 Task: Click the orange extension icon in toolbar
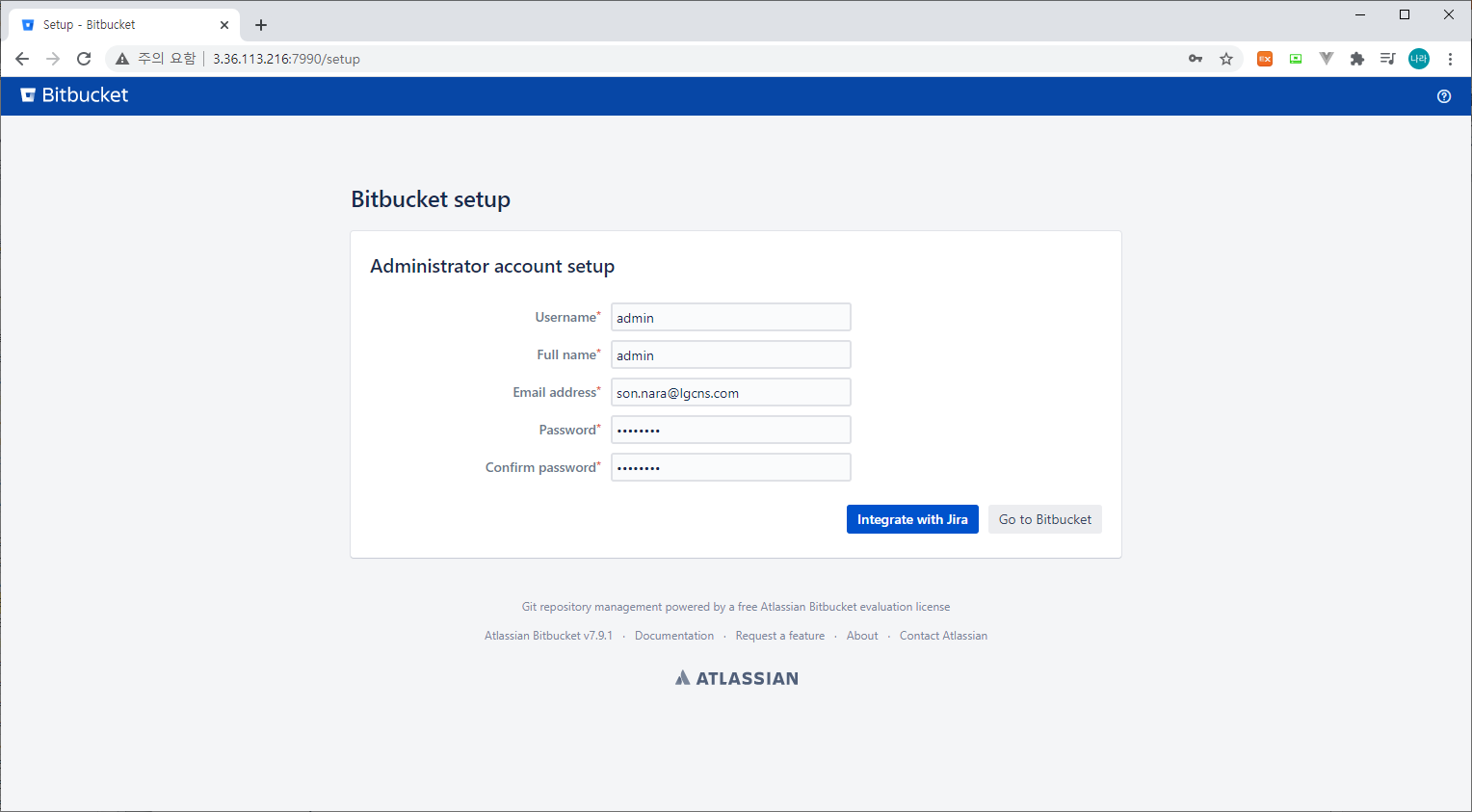(1265, 59)
